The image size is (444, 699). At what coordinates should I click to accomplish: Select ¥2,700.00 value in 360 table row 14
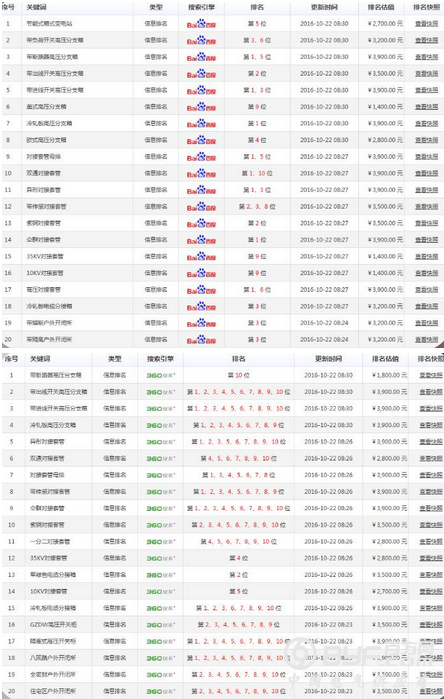[390, 592]
